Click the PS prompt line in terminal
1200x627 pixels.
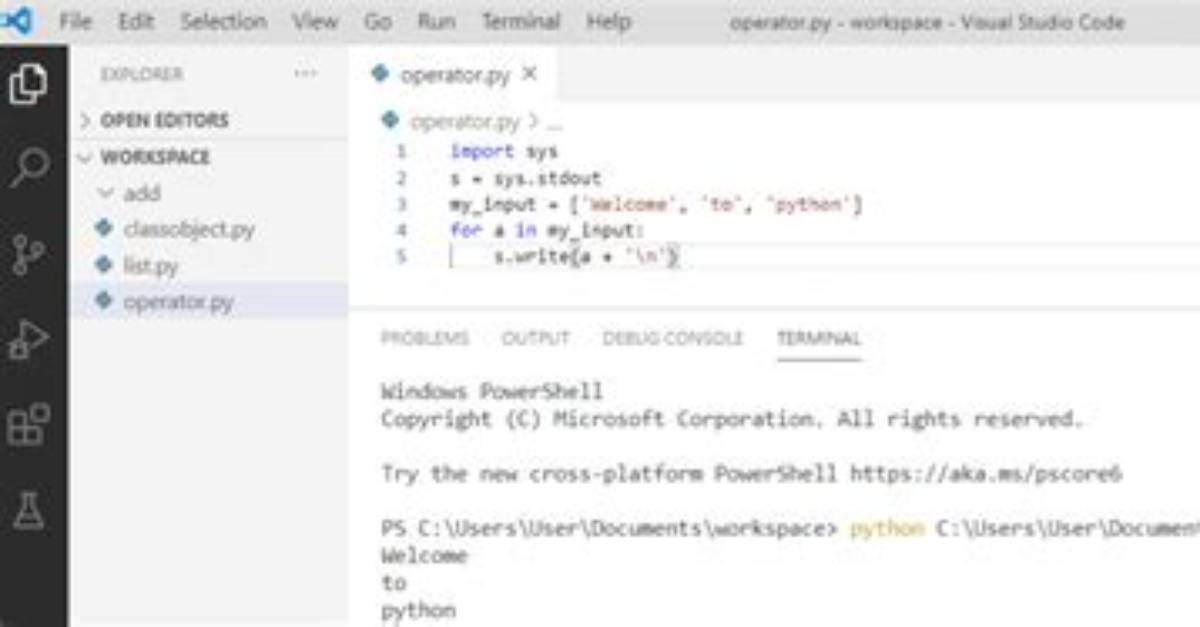coord(790,528)
